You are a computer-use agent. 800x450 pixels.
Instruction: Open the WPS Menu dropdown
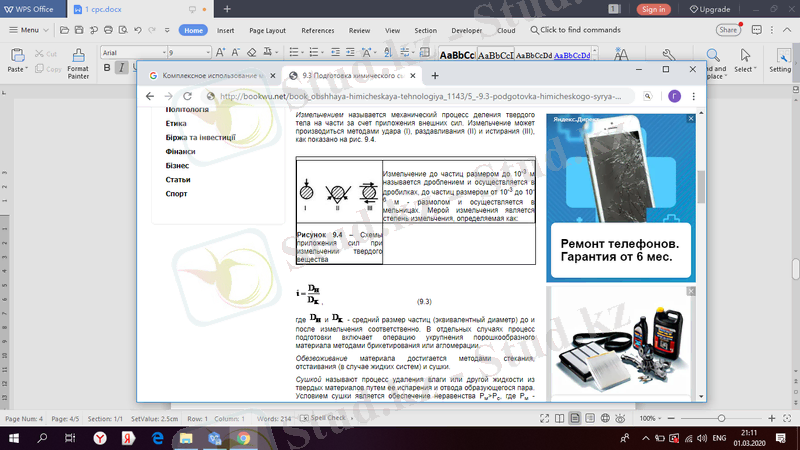coord(29,30)
